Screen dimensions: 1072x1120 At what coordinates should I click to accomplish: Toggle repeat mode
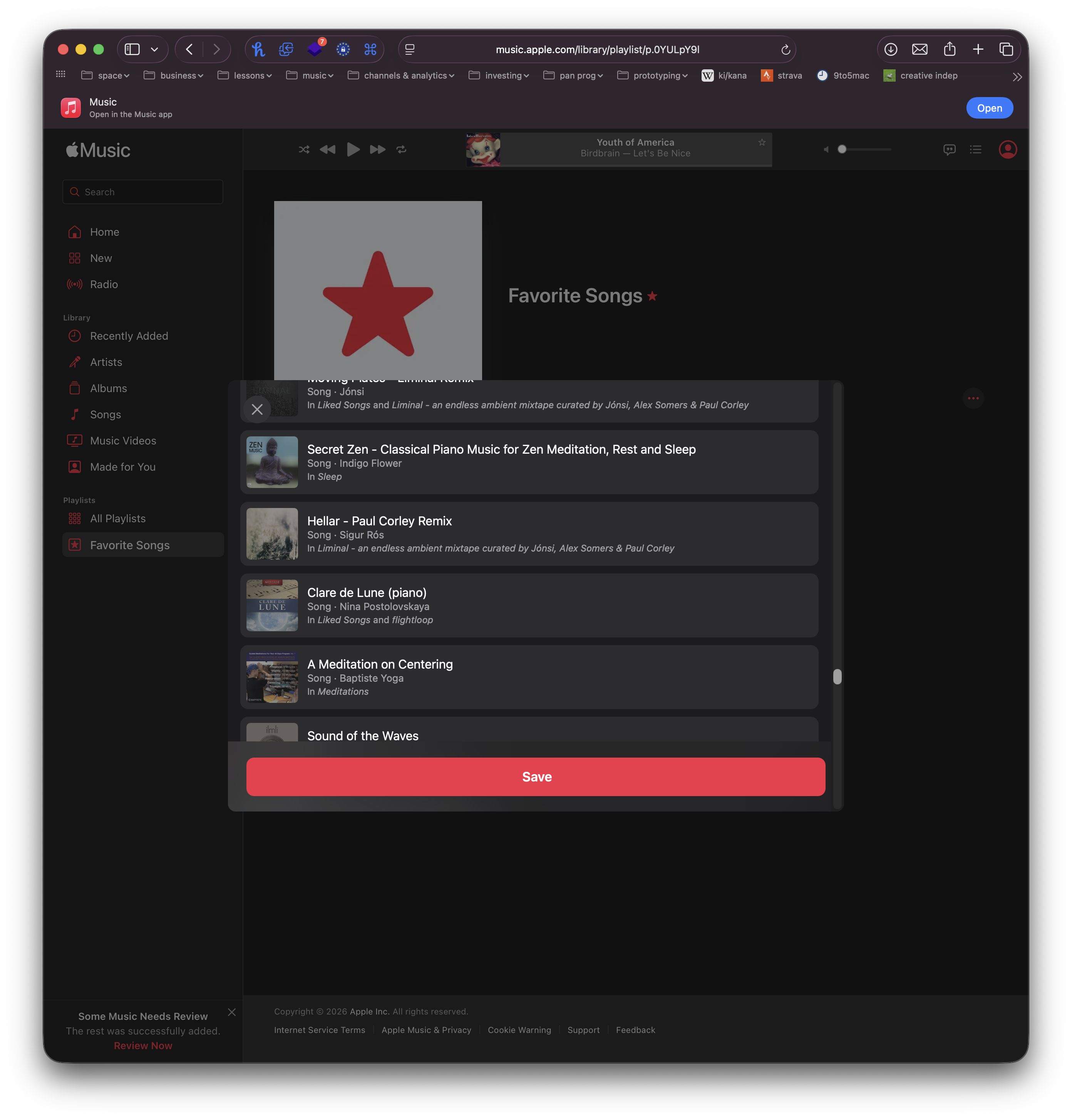click(402, 150)
